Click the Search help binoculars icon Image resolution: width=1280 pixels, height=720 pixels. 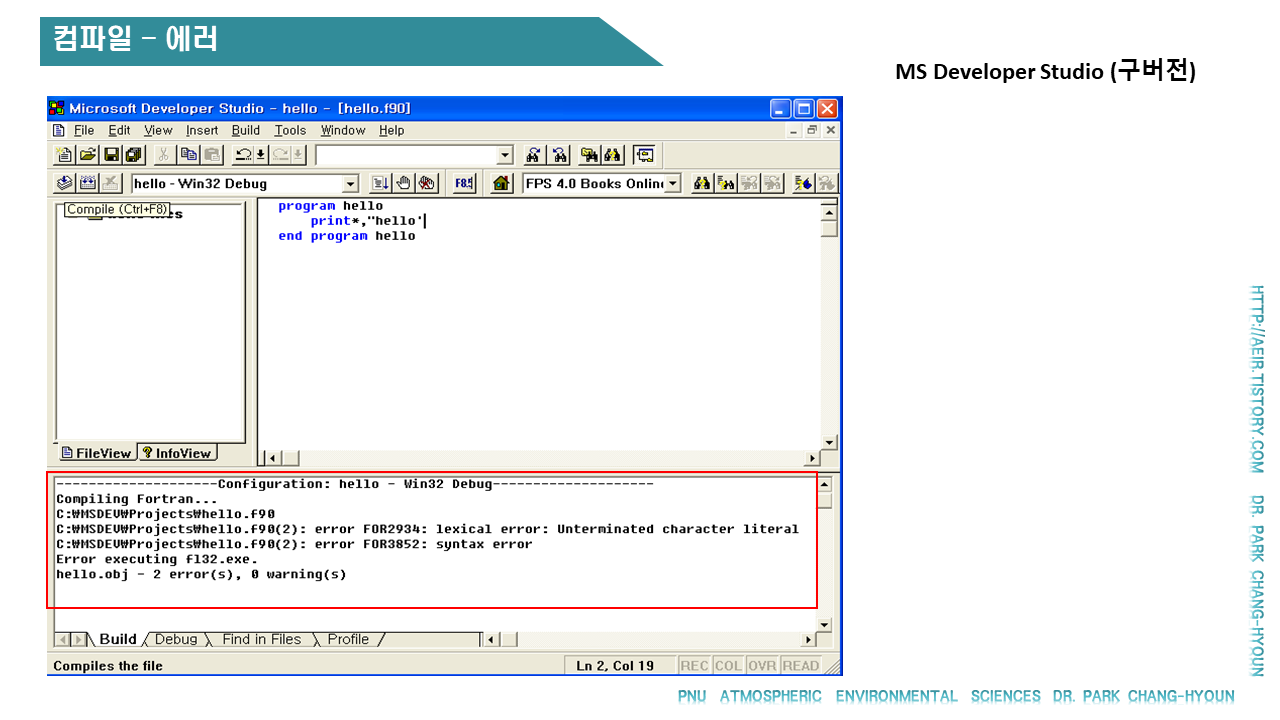pyautogui.click(x=614, y=155)
